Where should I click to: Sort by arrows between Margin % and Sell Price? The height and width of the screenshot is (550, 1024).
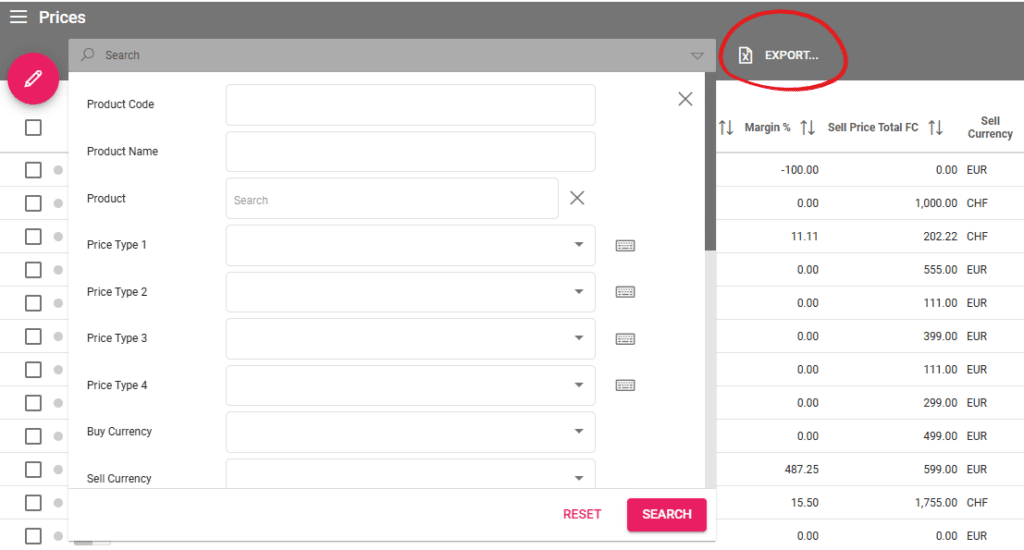(x=807, y=127)
